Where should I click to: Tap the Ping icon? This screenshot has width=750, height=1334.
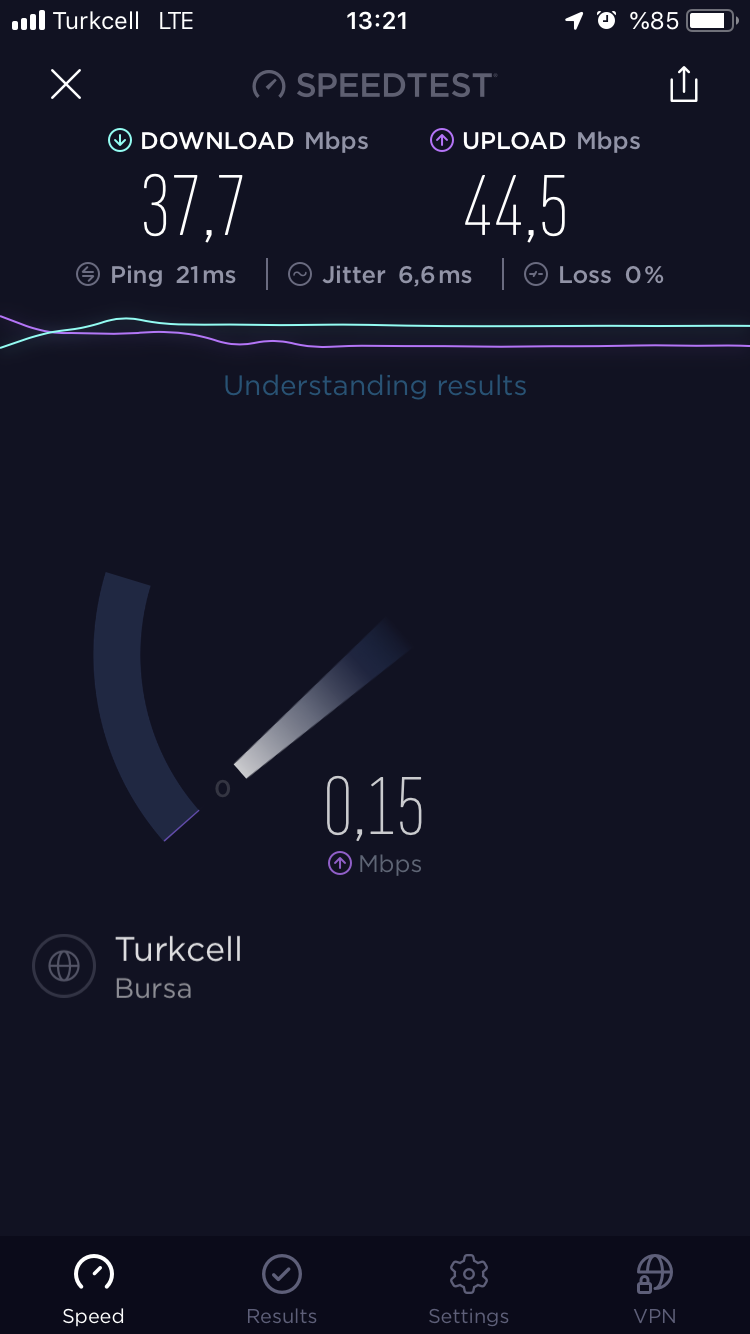[88, 275]
